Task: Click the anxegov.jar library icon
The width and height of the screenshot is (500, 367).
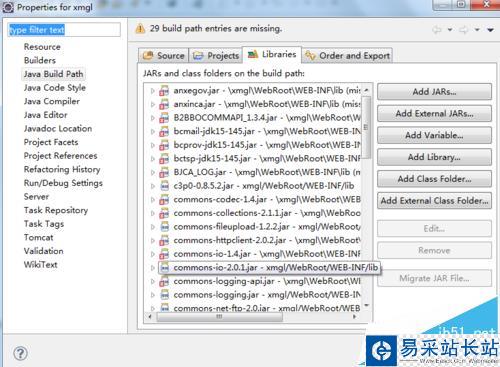Action: [164, 91]
